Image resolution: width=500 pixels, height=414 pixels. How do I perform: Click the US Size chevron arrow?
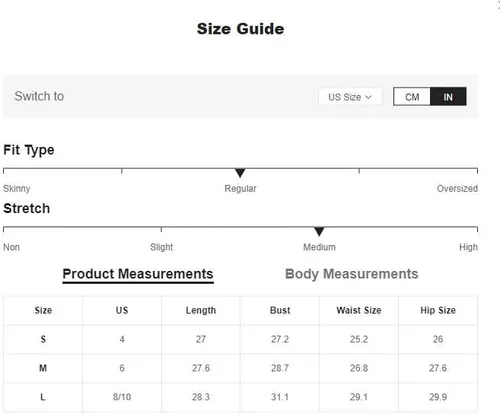(368, 97)
